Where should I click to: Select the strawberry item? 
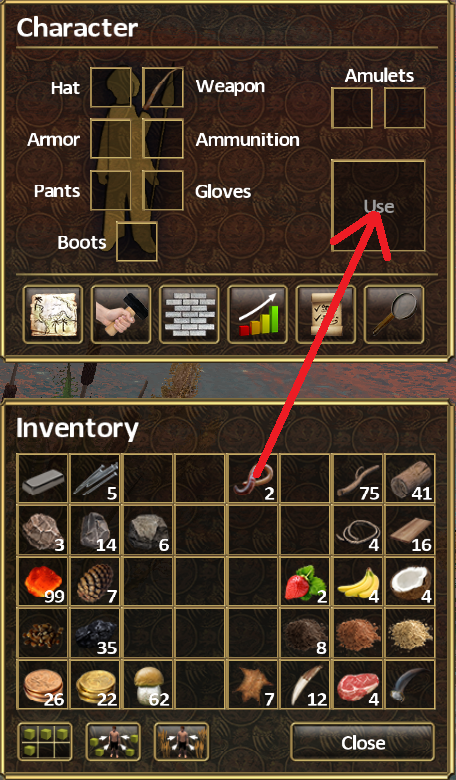(305, 582)
